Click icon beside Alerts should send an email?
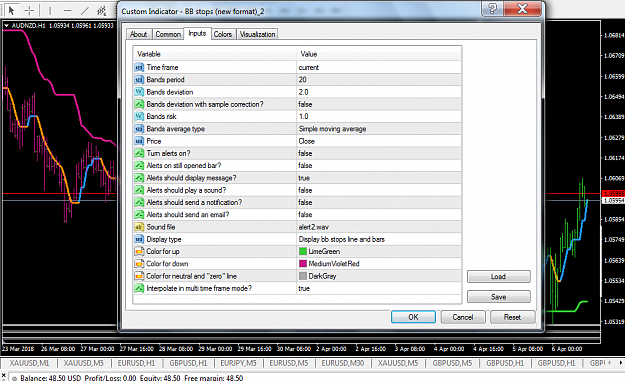 139,214
